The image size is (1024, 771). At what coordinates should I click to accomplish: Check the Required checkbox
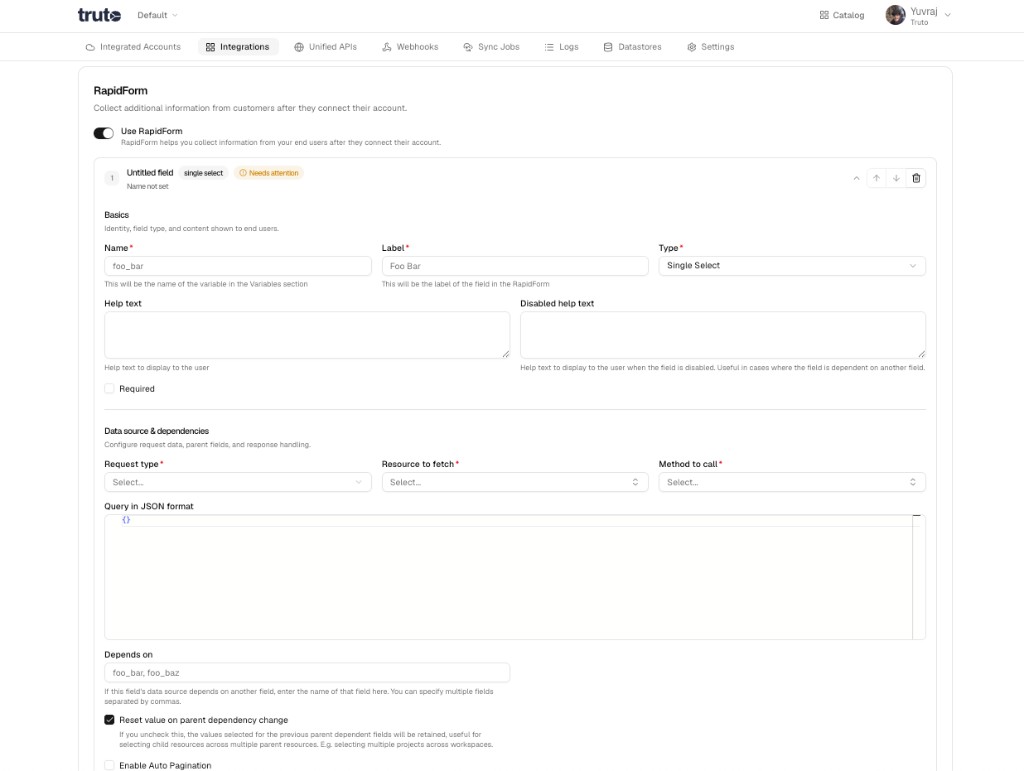(x=109, y=388)
